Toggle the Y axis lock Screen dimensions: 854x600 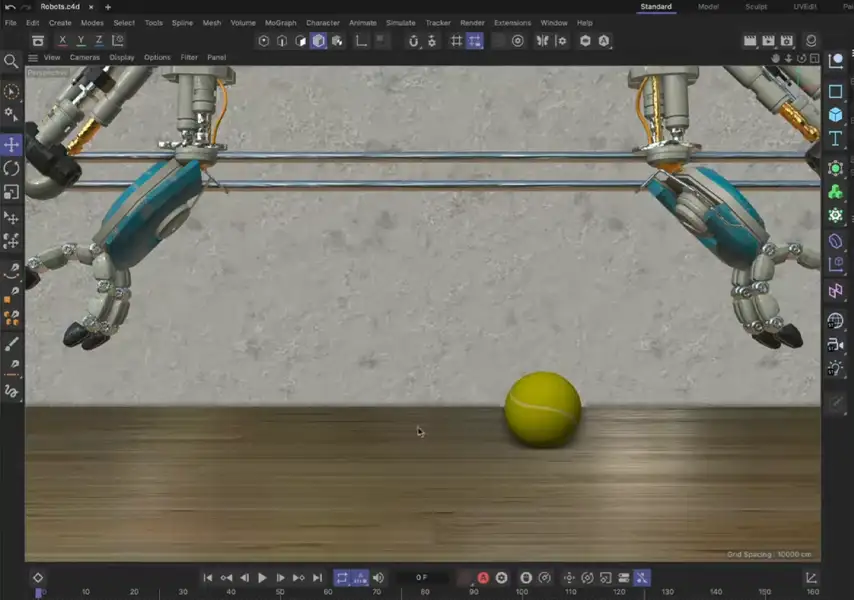(81, 41)
